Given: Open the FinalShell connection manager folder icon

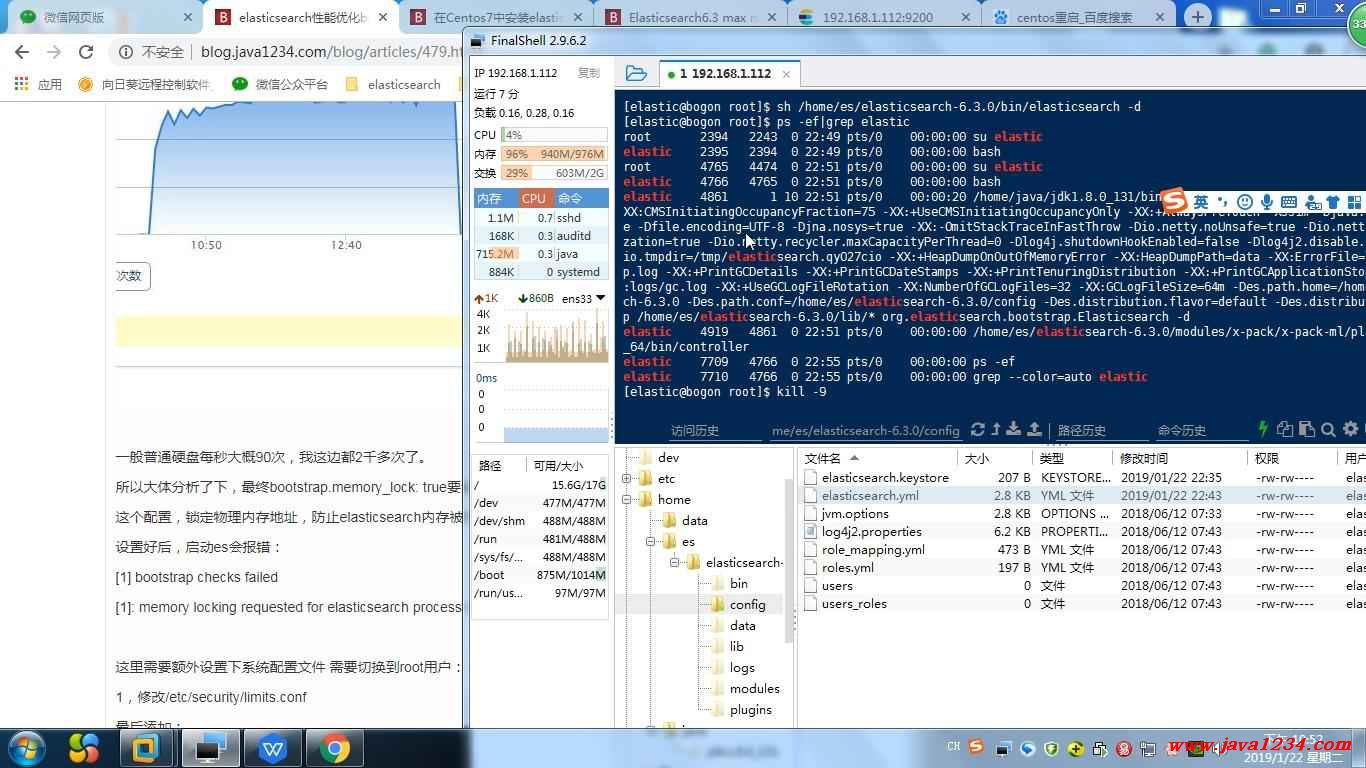Looking at the screenshot, I should click(635, 73).
